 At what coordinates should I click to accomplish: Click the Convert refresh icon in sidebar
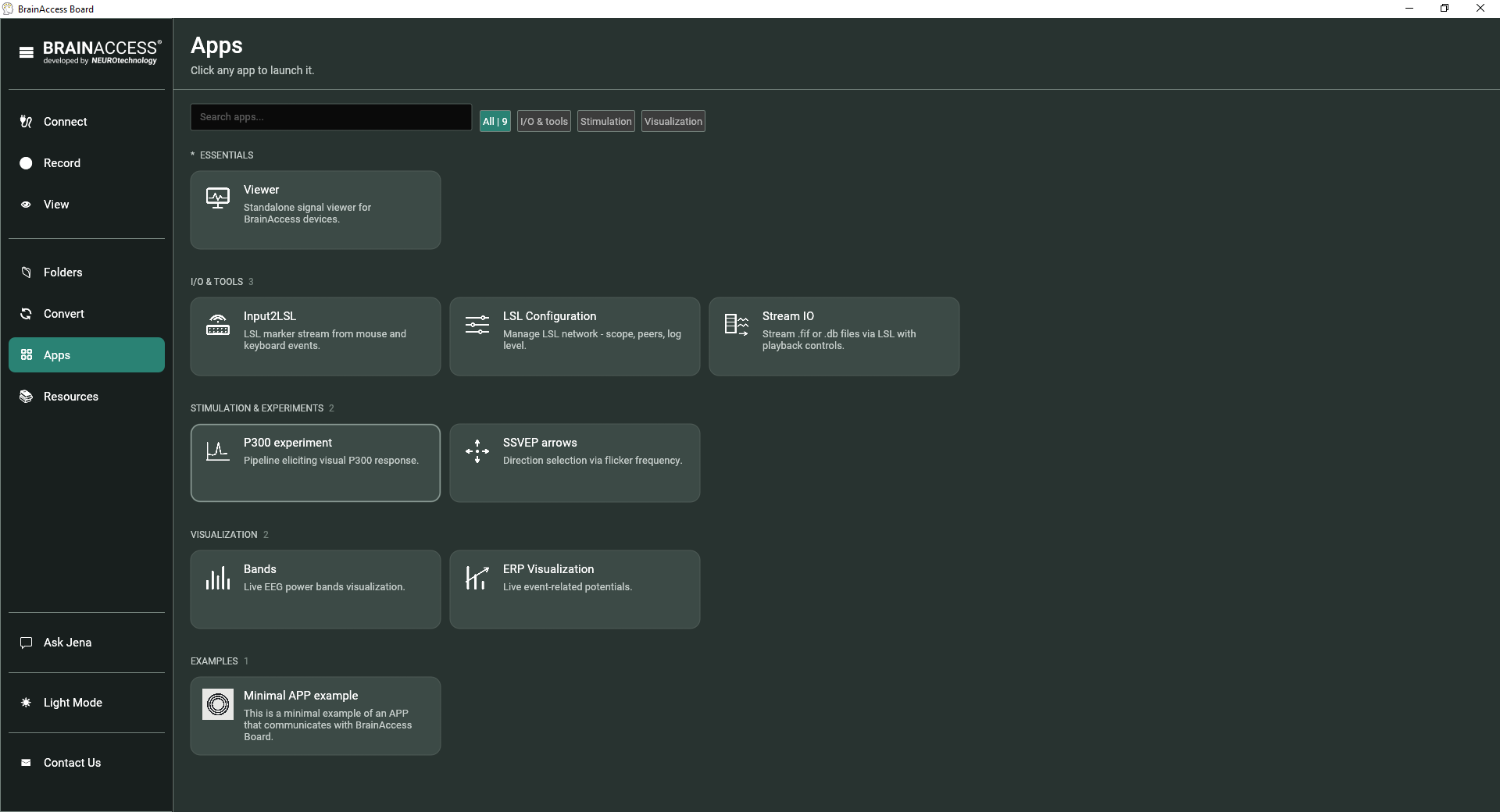tap(26, 314)
